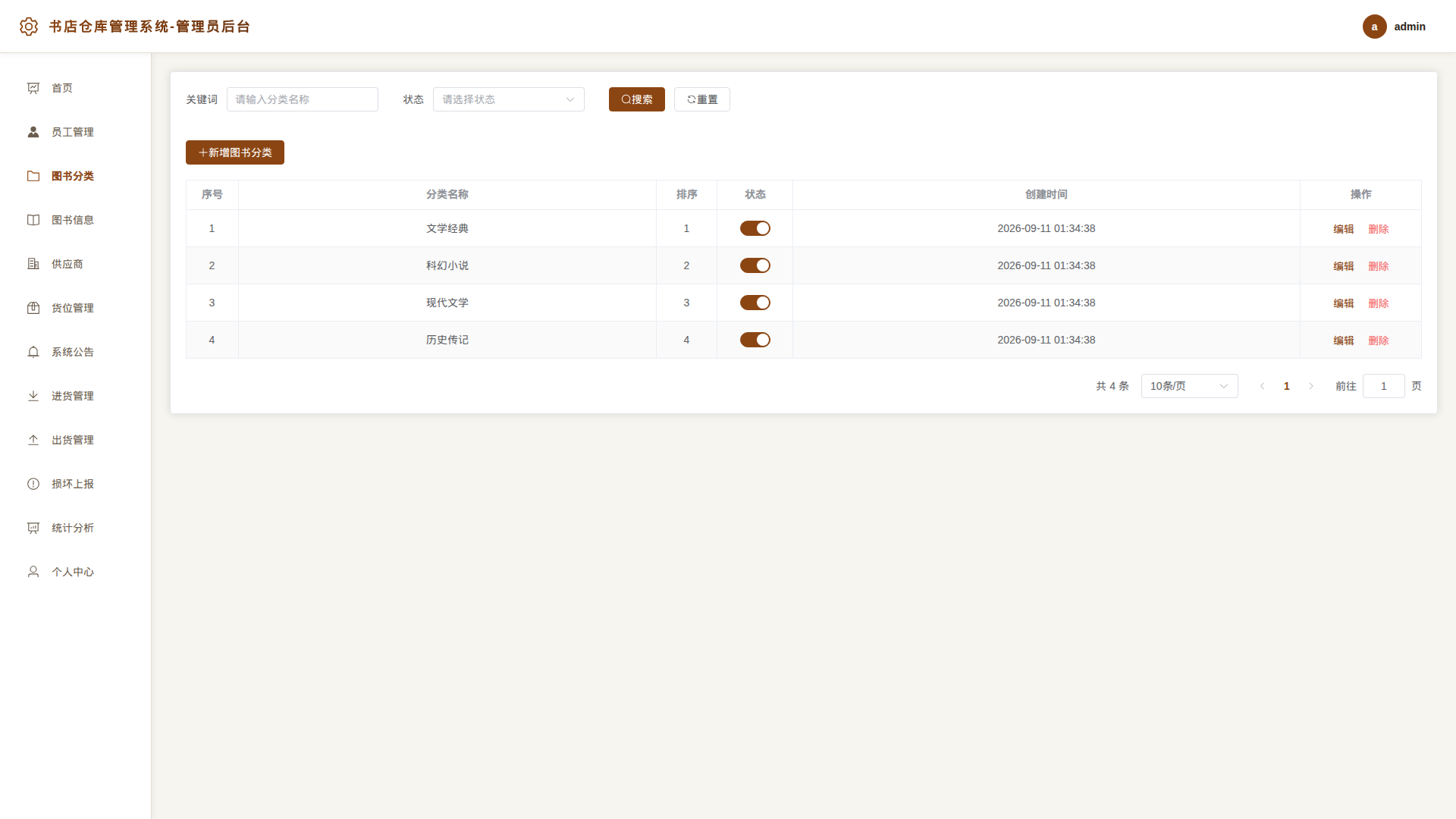
Task: Focus the 请输入分类名称 keyword input
Action: 303,99
